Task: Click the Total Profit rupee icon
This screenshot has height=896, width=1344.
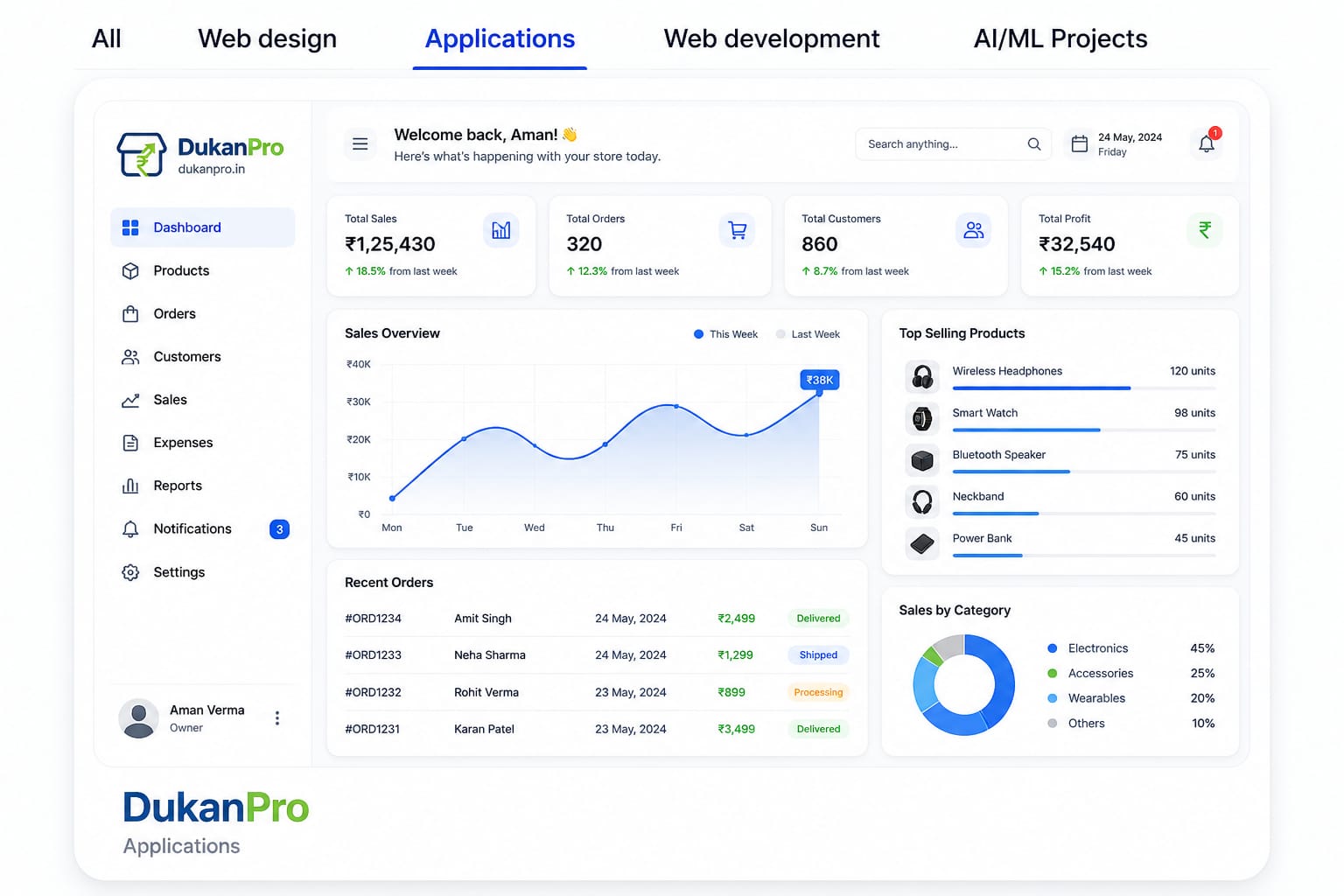Action: 1205,230
